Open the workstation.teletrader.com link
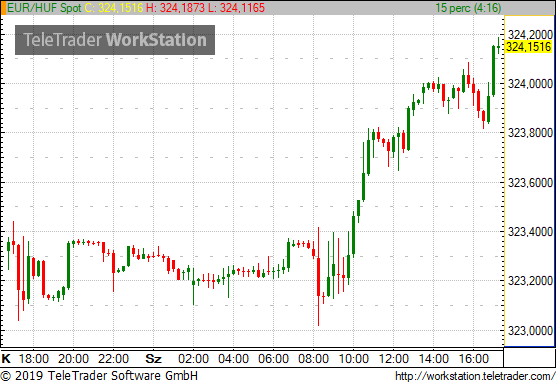This screenshot has height=385, width=556. (x=475, y=376)
